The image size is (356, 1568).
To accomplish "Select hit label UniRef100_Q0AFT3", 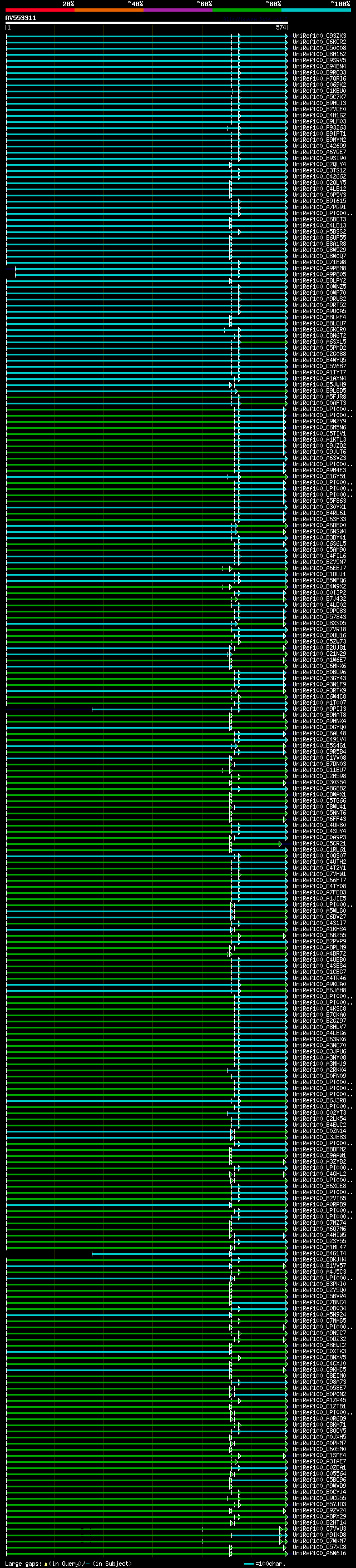I will [319, 403].
